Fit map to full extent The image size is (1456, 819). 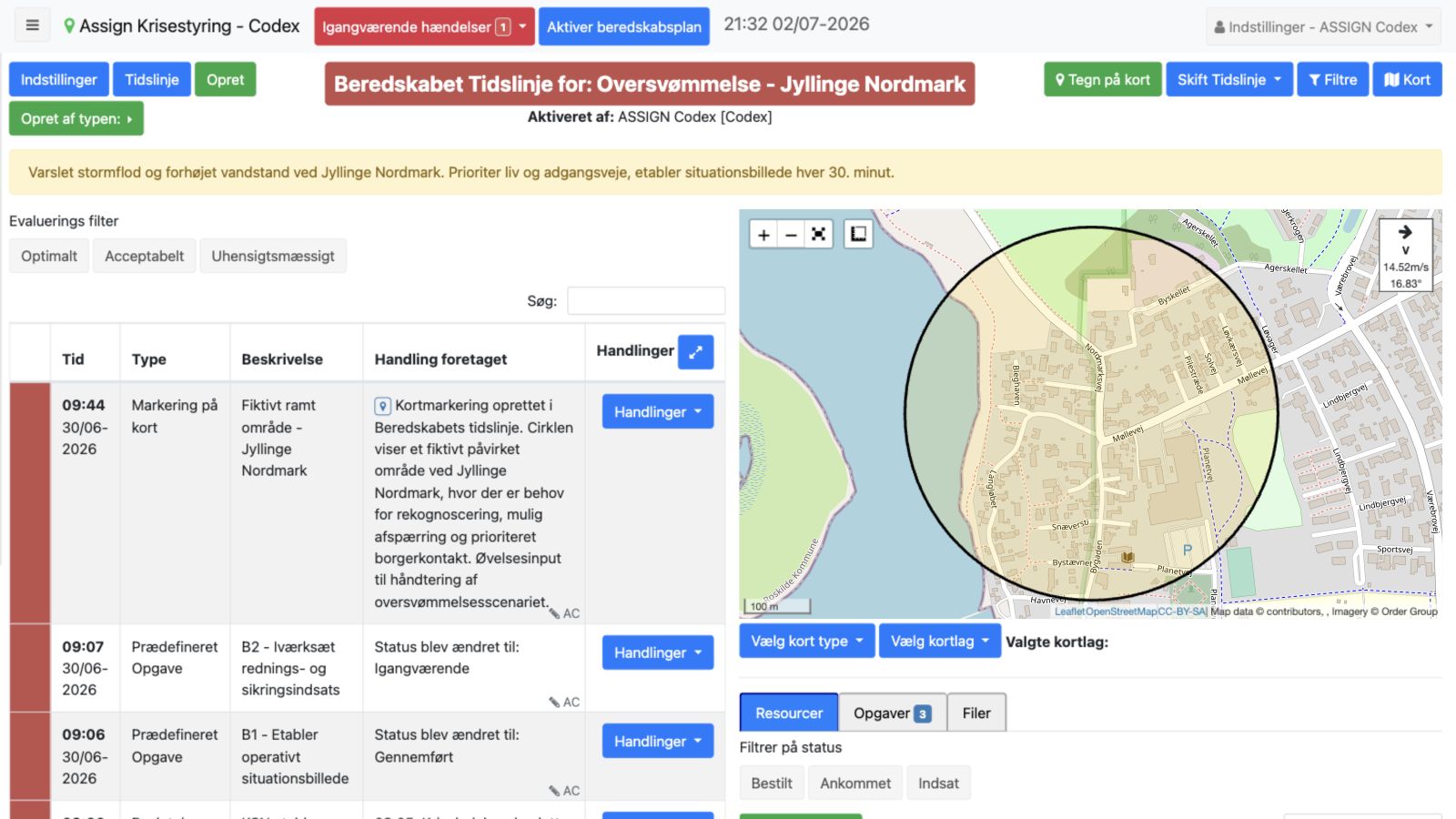(819, 235)
